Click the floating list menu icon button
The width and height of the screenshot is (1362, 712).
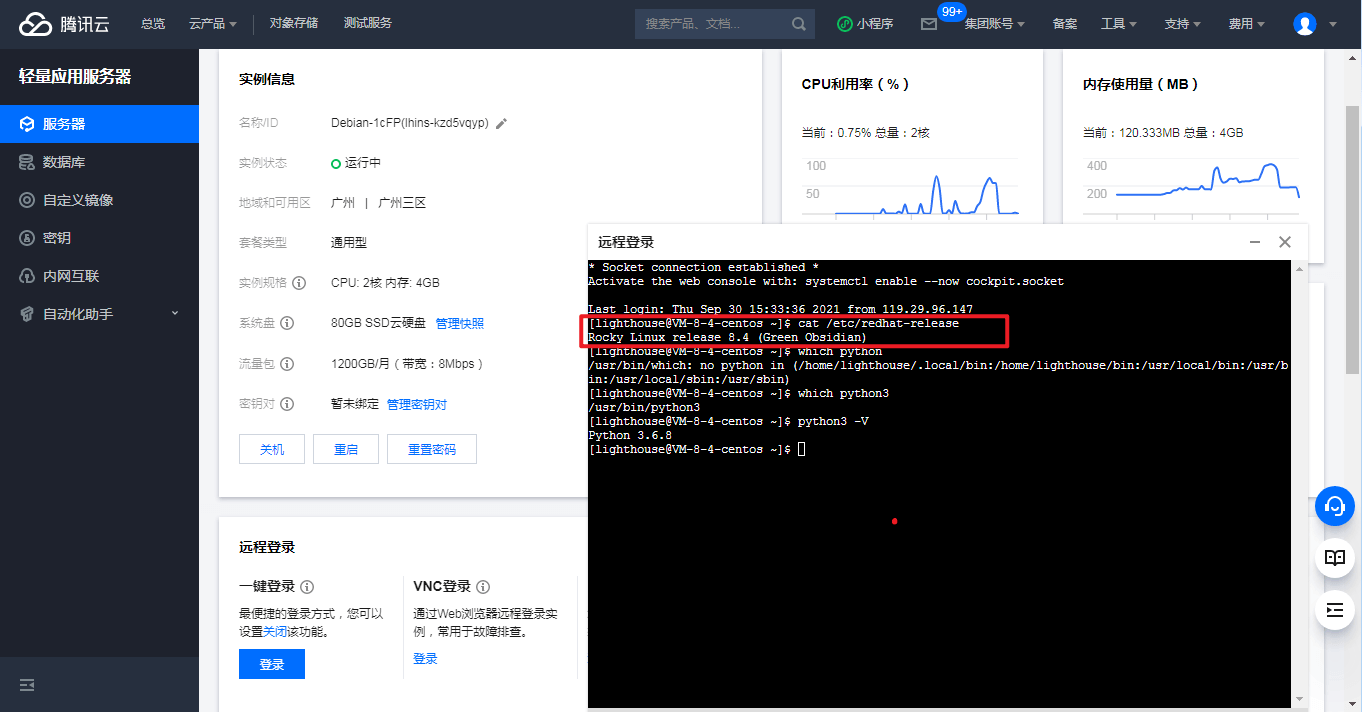(x=1334, y=609)
